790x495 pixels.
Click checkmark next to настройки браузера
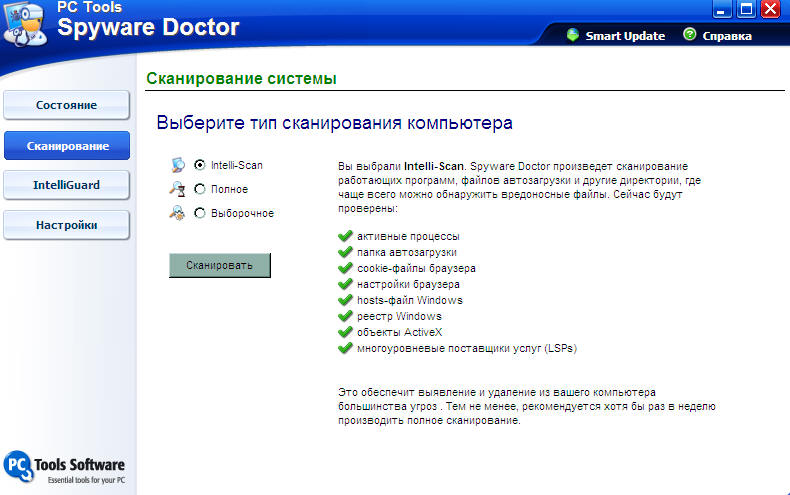coord(345,284)
